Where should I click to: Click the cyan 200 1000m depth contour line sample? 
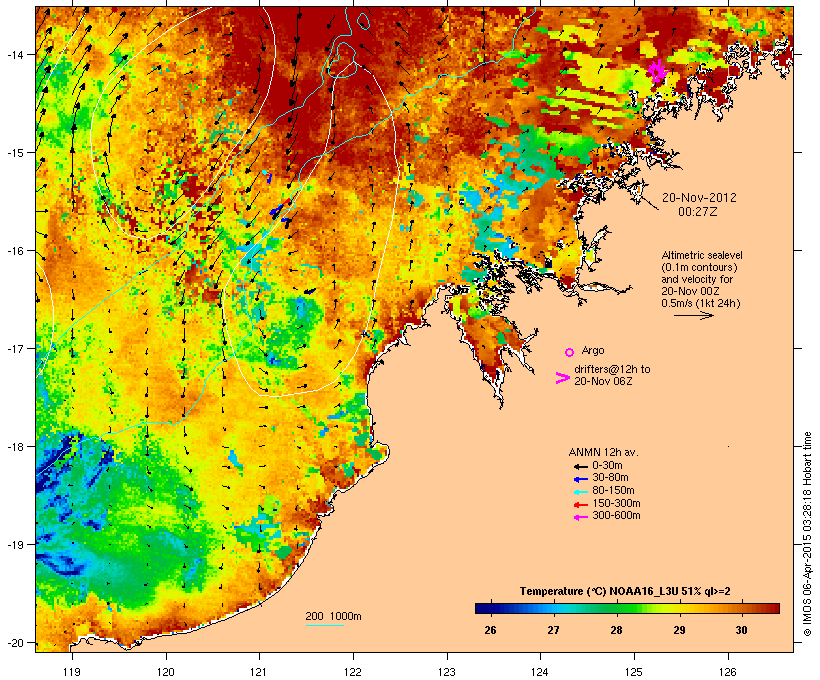pyautogui.click(x=325, y=626)
